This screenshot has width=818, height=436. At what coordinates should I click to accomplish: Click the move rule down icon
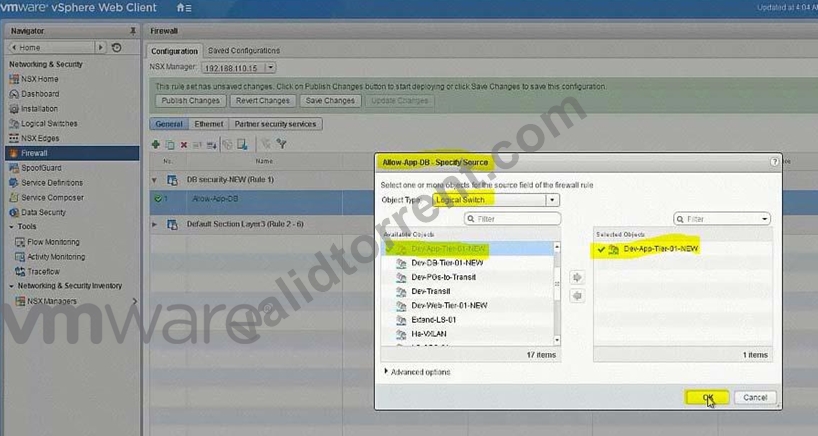(x=211, y=145)
